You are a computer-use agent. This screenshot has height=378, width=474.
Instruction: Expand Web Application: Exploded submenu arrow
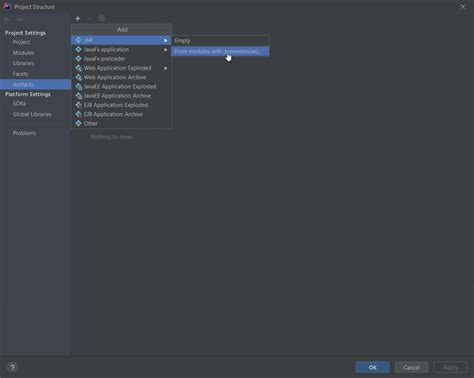pos(165,68)
